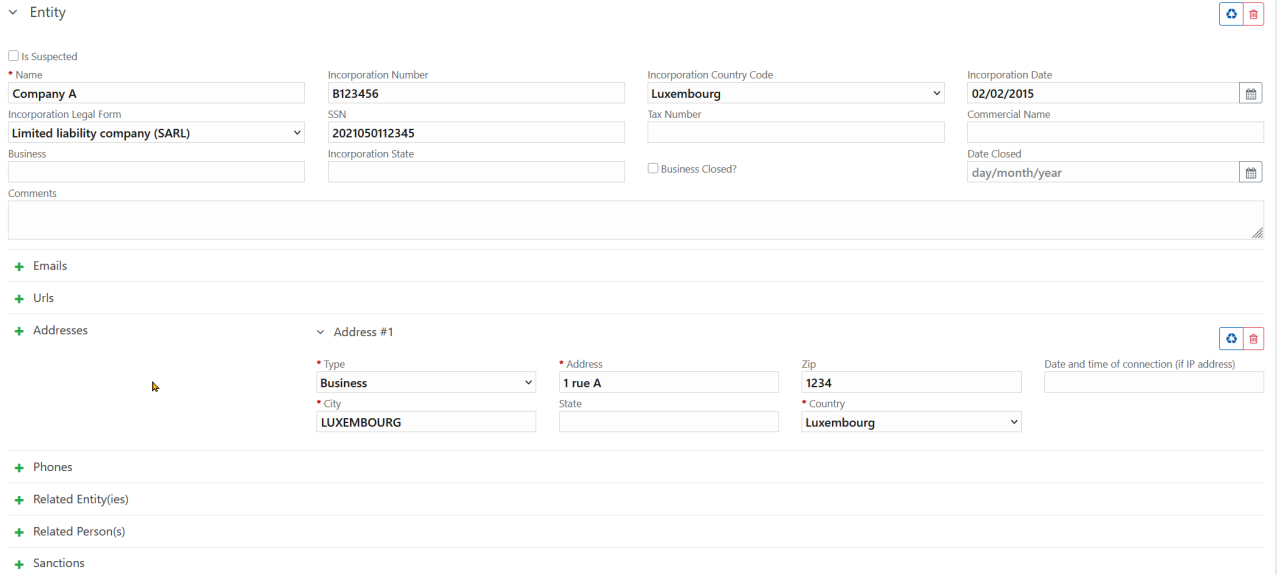Focus the Date and time of connection field
The height and width of the screenshot is (575, 1280).
pos(1154,383)
